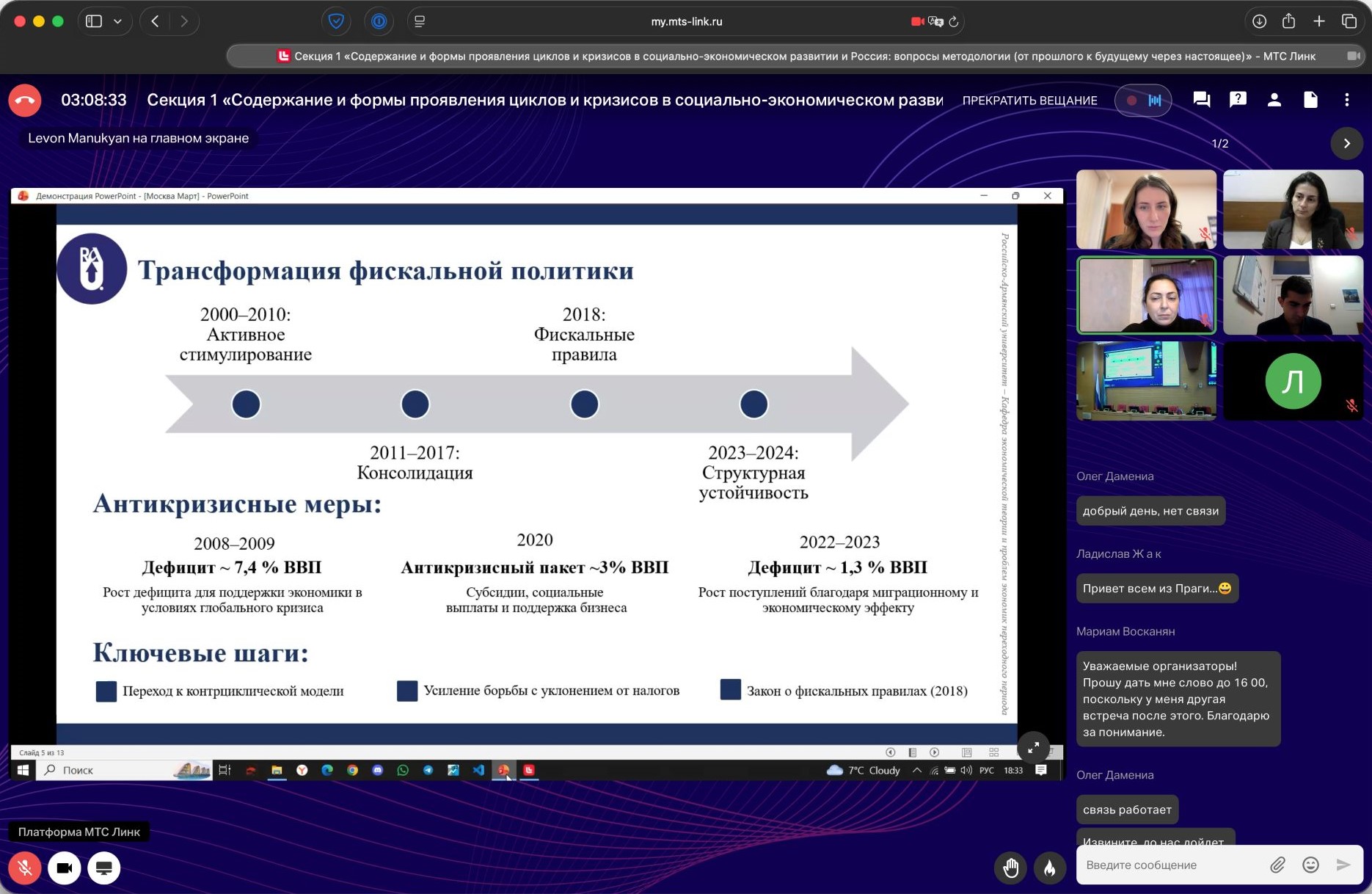Start screen sharing with monitor button
Viewport: 1372px width, 894px height.
(x=104, y=868)
